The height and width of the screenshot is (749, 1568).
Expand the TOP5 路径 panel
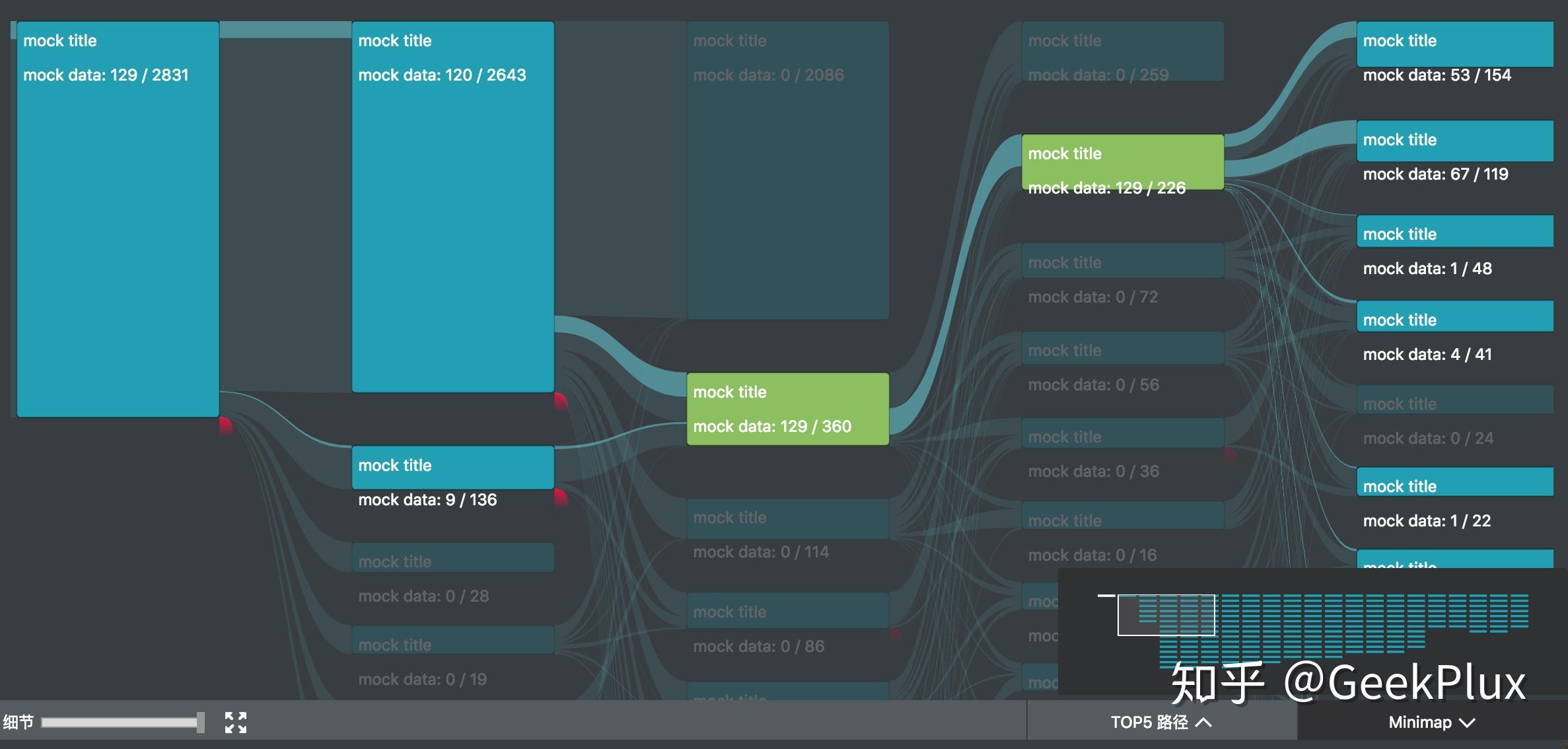tap(1161, 722)
